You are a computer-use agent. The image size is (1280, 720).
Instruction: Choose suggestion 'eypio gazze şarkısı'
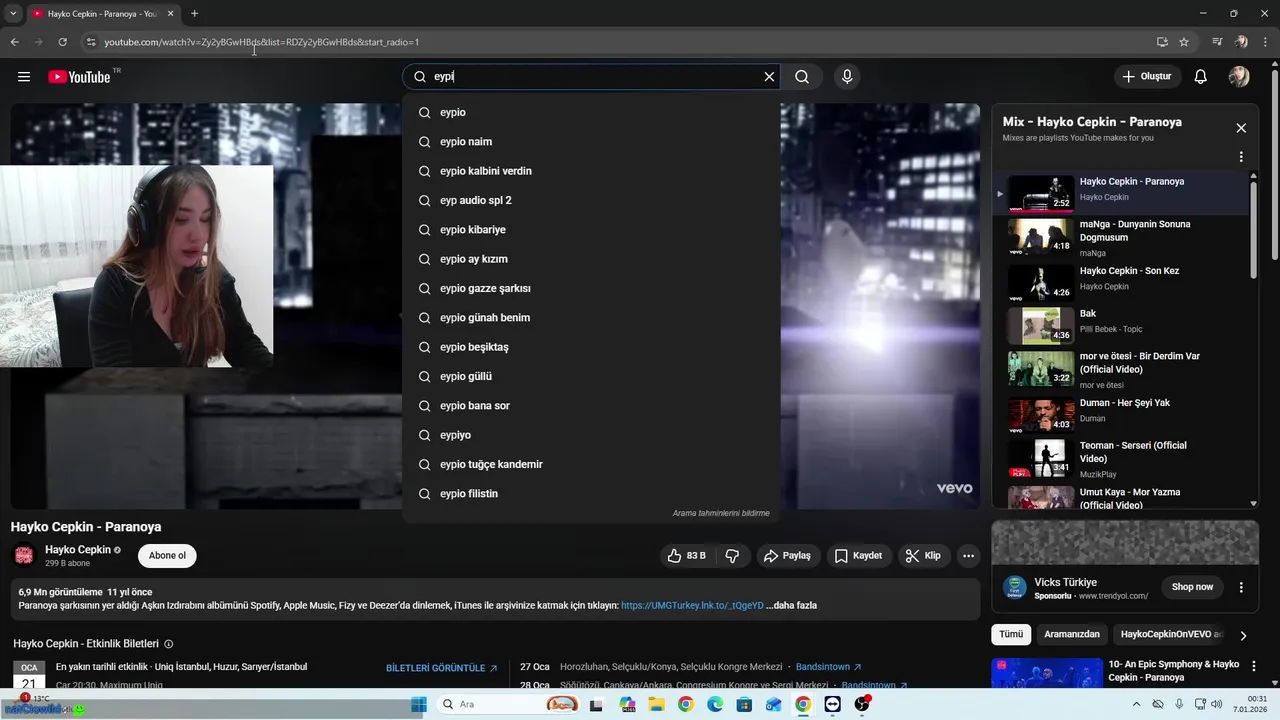(591, 288)
